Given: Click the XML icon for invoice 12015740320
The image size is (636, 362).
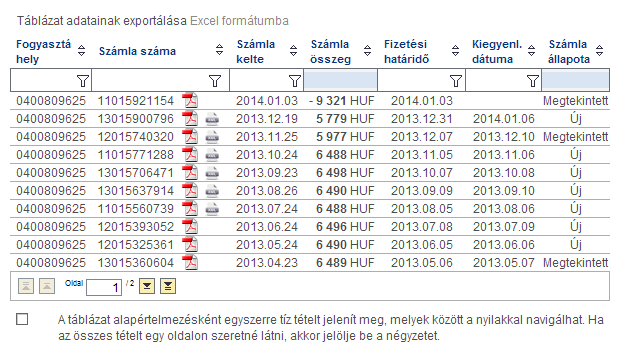Looking at the screenshot, I should [212, 137].
